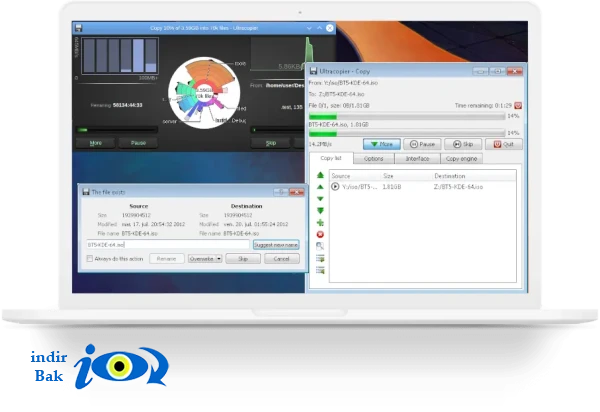The height and width of the screenshot is (412, 600).
Task: Click the magnifier search icon in copy list
Action: [x=320, y=246]
